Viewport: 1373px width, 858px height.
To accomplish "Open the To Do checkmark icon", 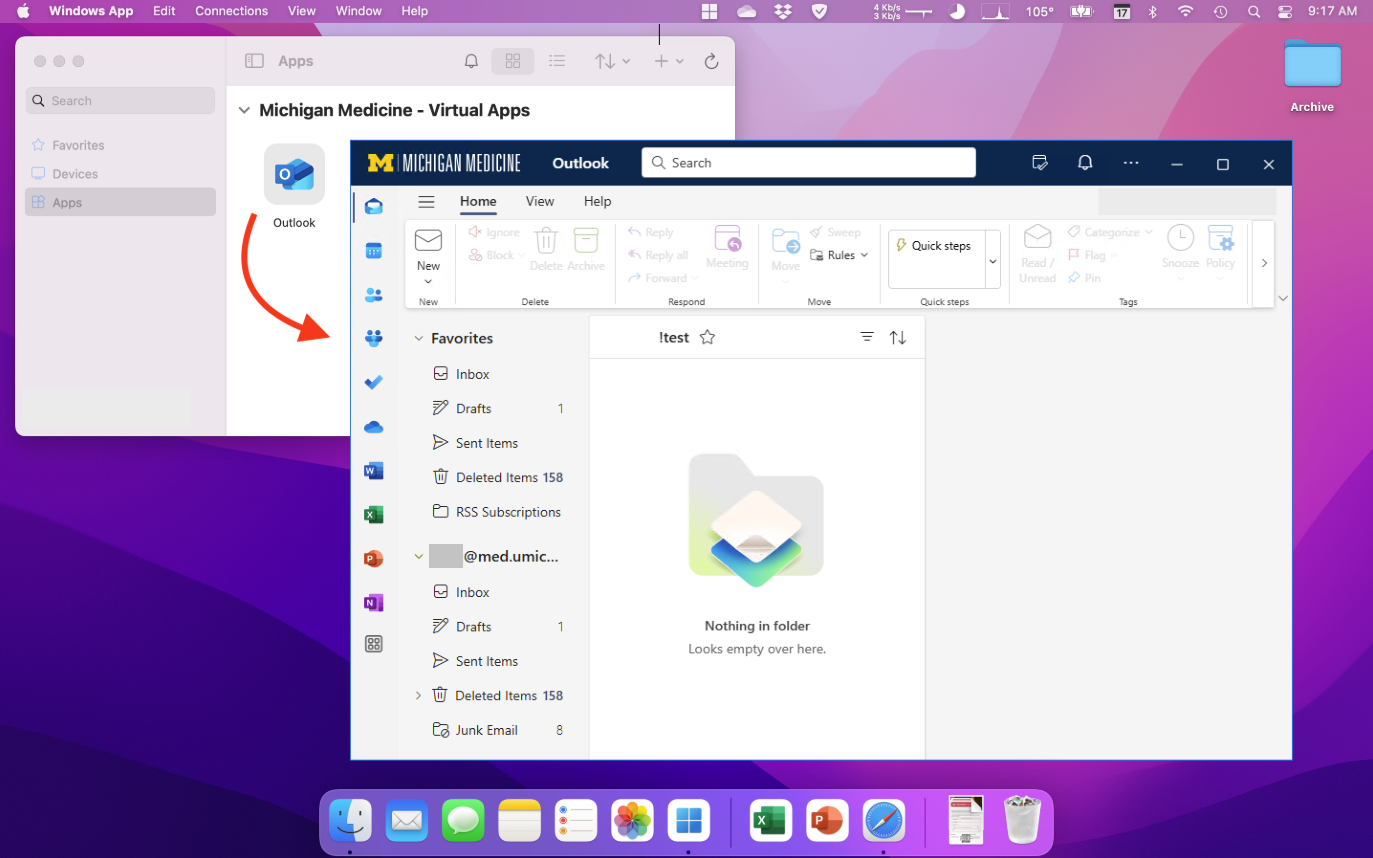I will click(x=374, y=382).
